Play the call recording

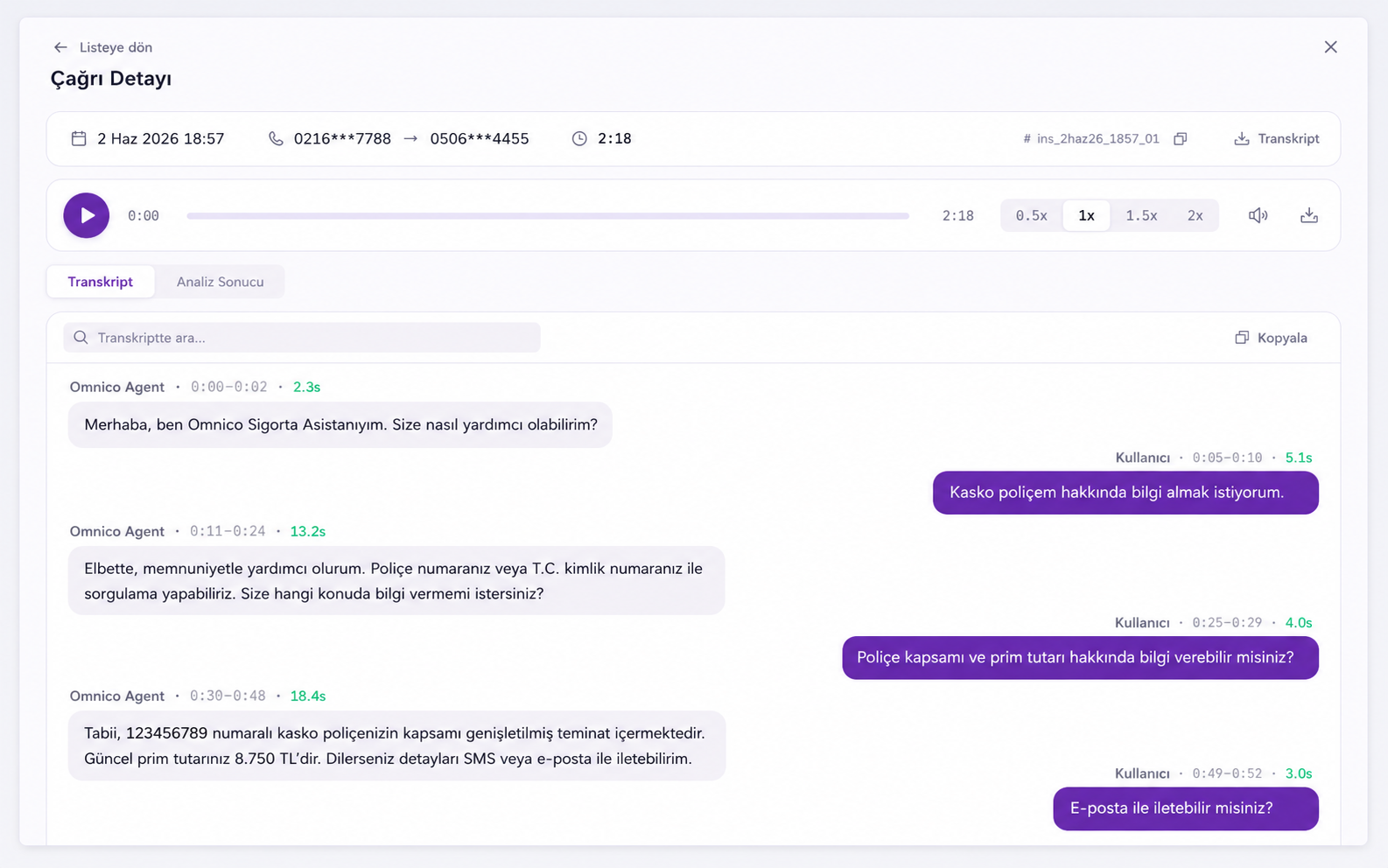coord(87,215)
